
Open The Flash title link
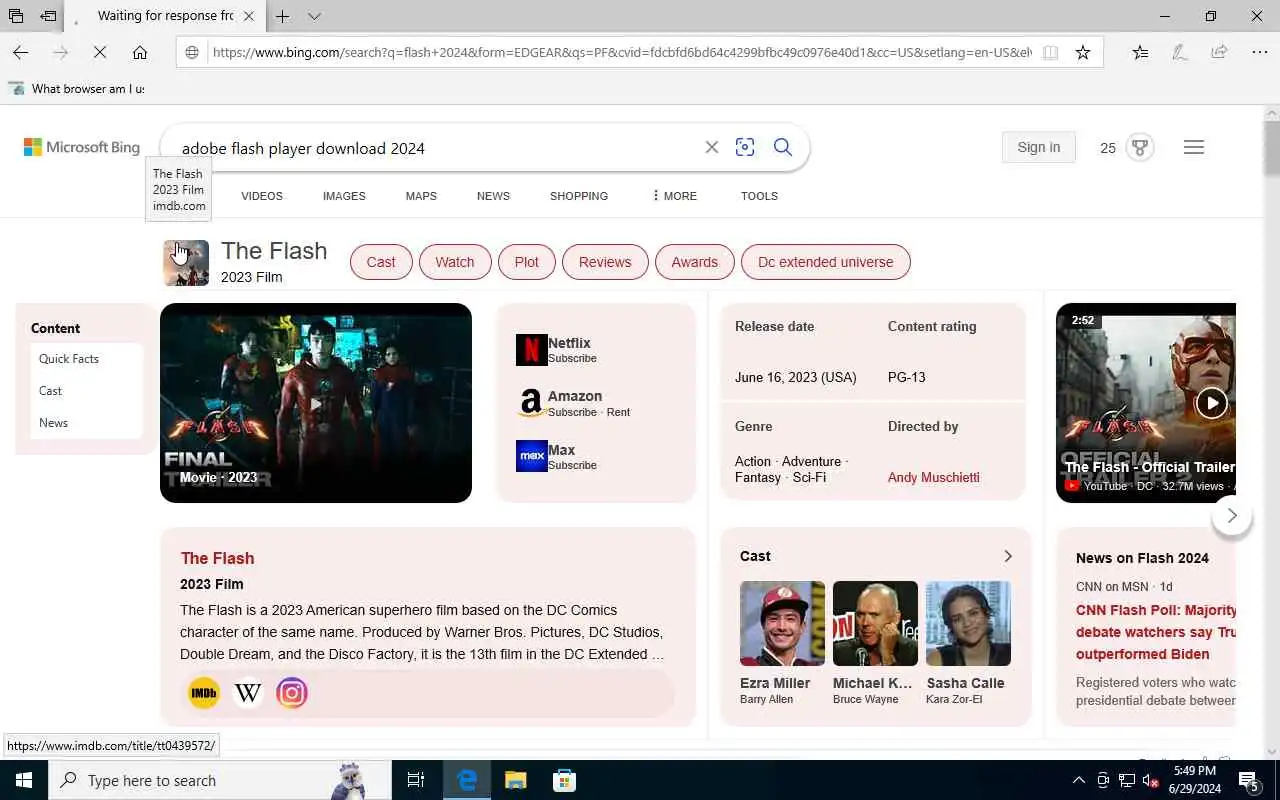(x=217, y=558)
